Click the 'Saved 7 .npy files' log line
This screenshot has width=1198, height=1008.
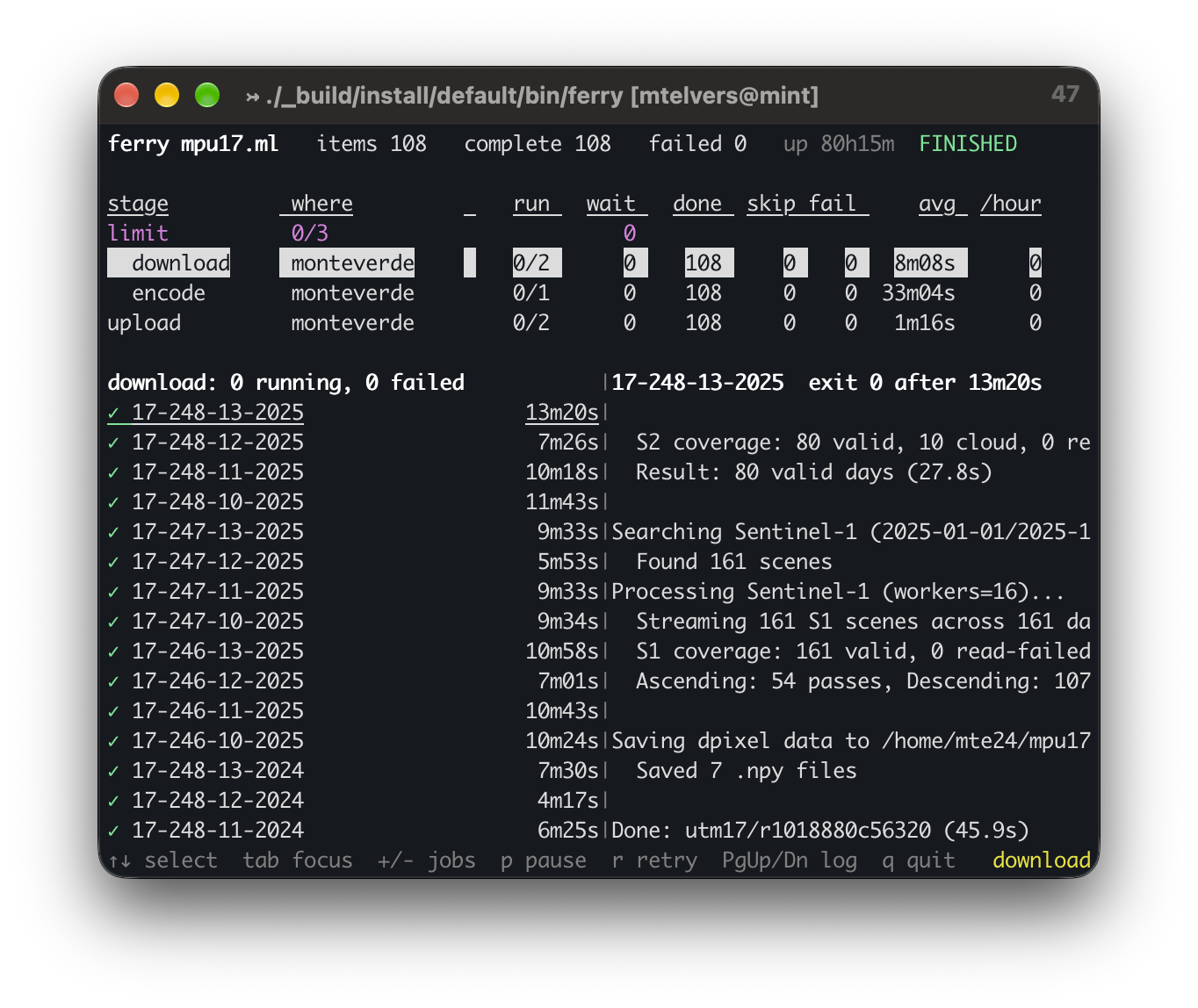(747, 770)
